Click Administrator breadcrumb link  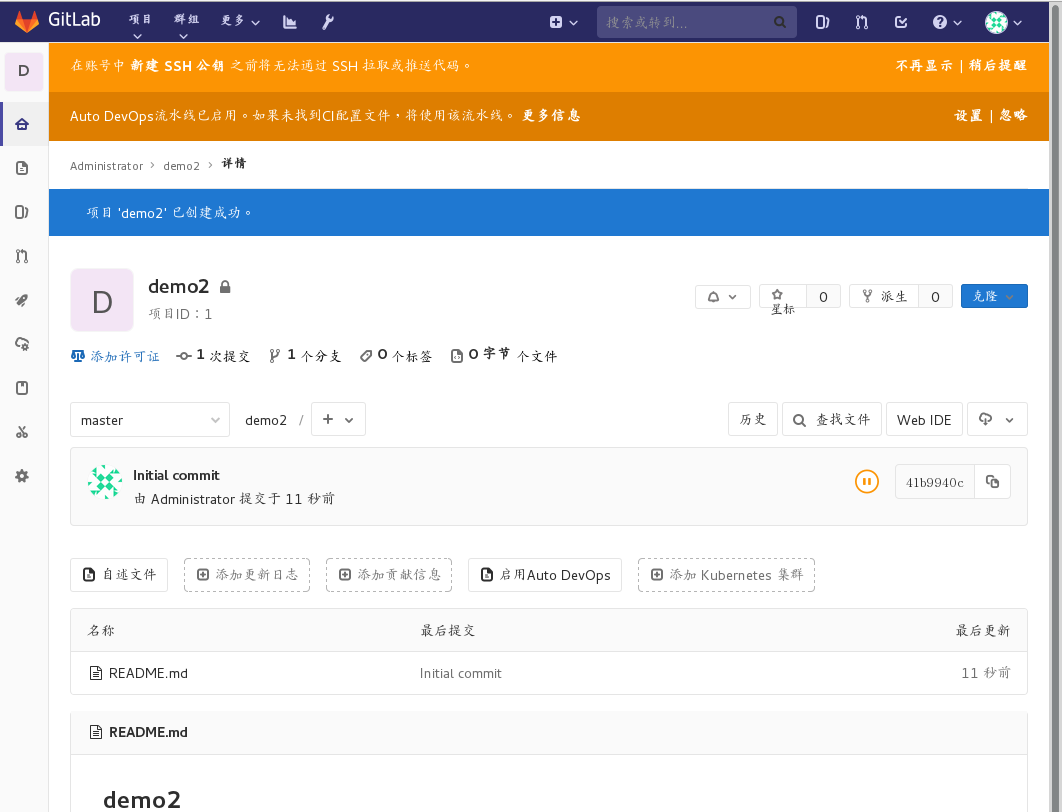[106, 166]
